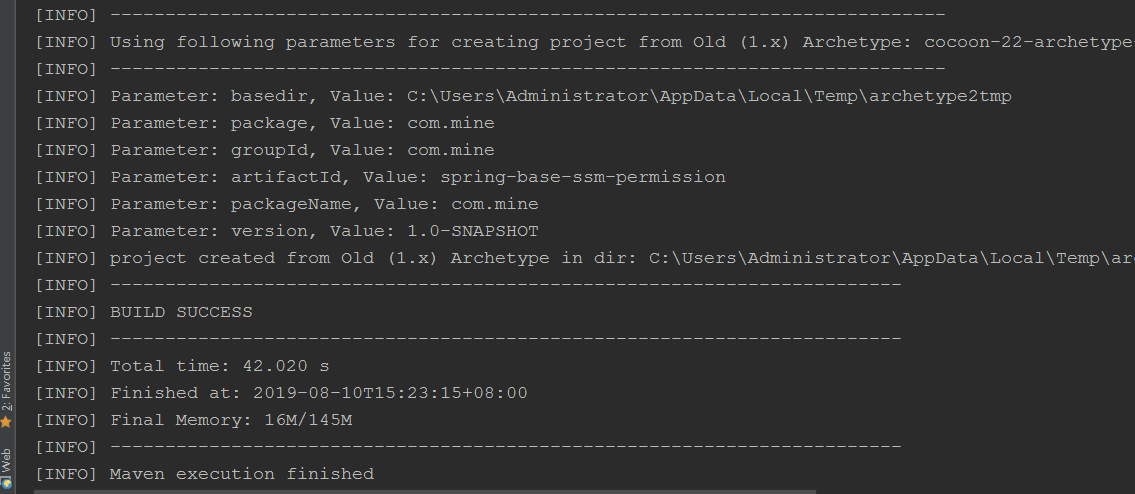1135x494 pixels.
Task: Click the Web tool window globe icon
Action: pos(6,485)
